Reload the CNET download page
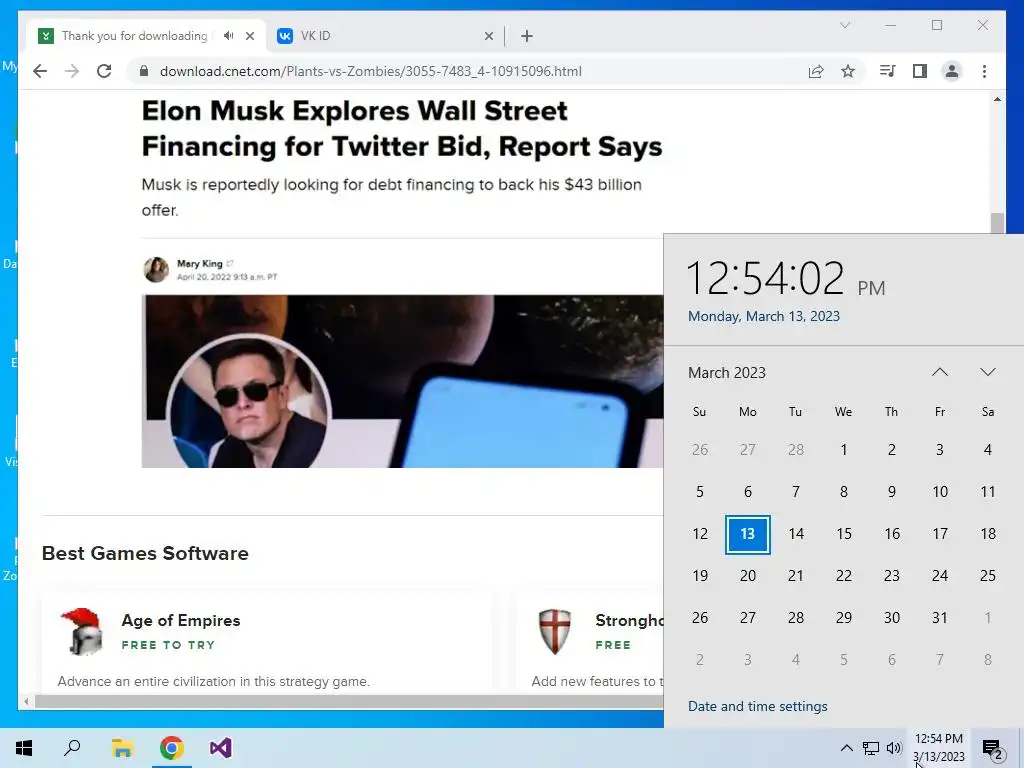 [x=104, y=71]
